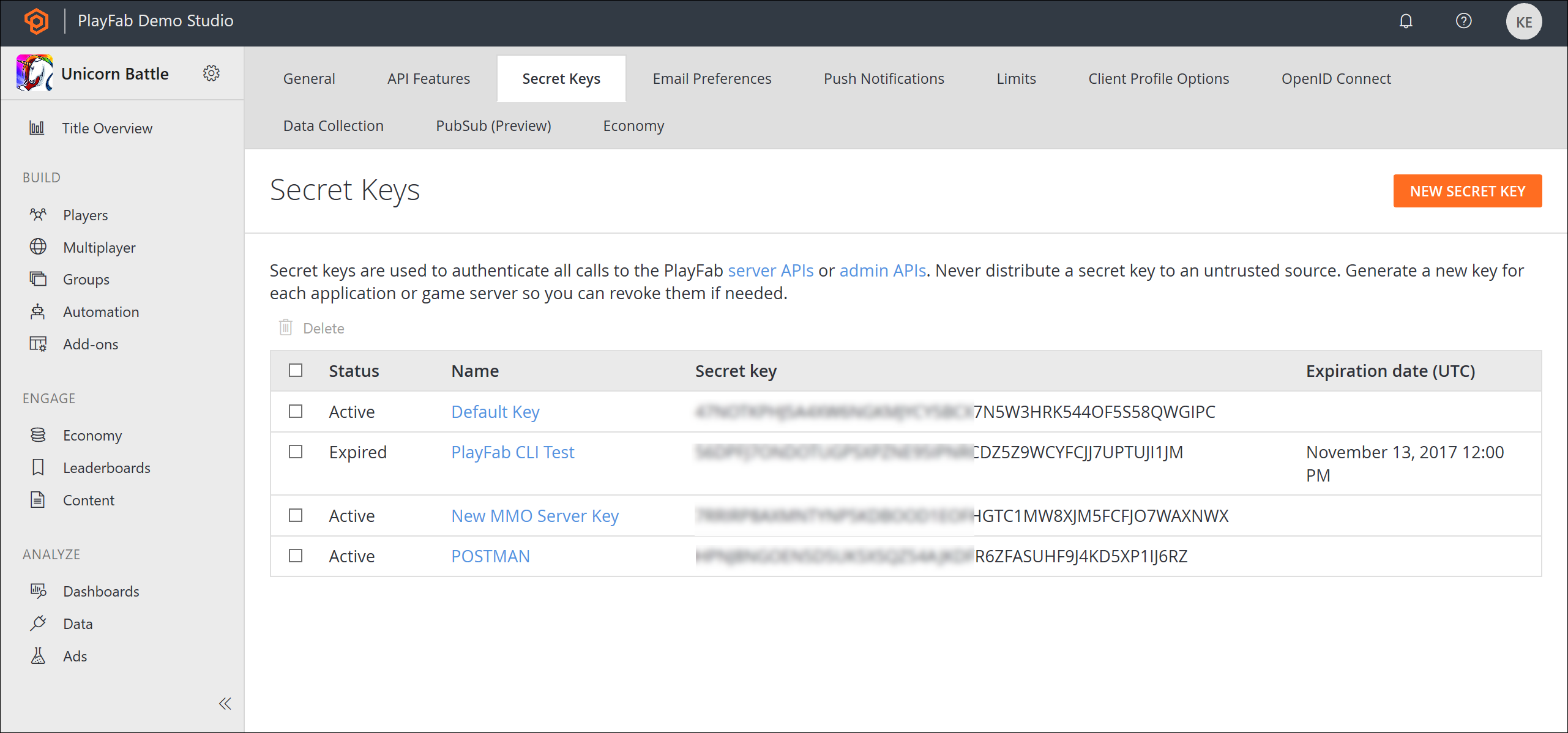This screenshot has width=1568, height=733.
Task: Open the Email Preferences tab
Action: (x=712, y=79)
